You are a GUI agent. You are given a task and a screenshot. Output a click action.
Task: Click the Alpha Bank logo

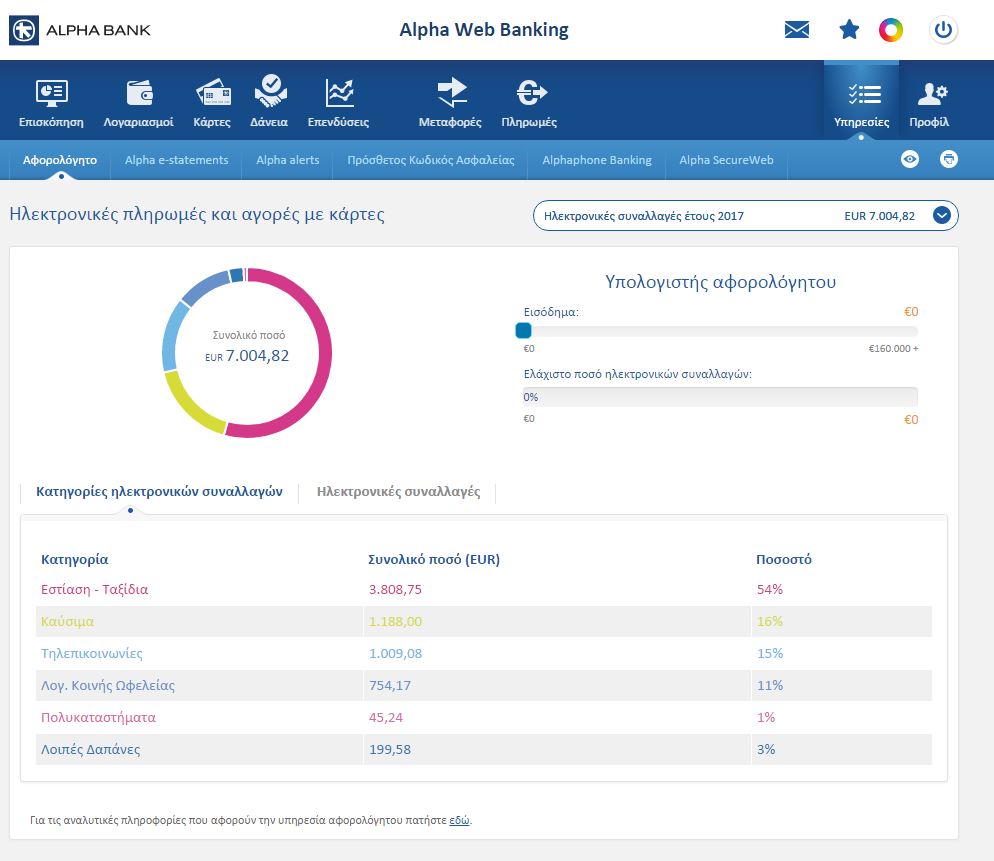pos(80,30)
